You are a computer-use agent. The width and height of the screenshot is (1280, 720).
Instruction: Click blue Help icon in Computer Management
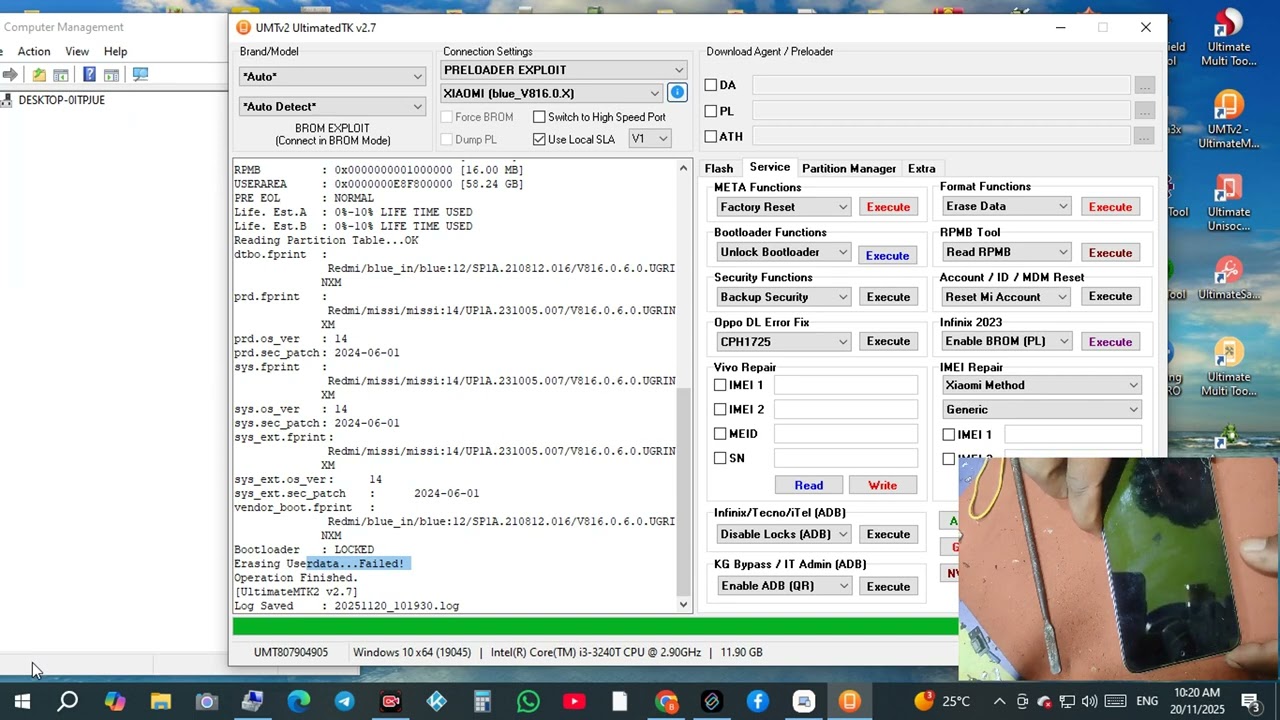tap(89, 75)
